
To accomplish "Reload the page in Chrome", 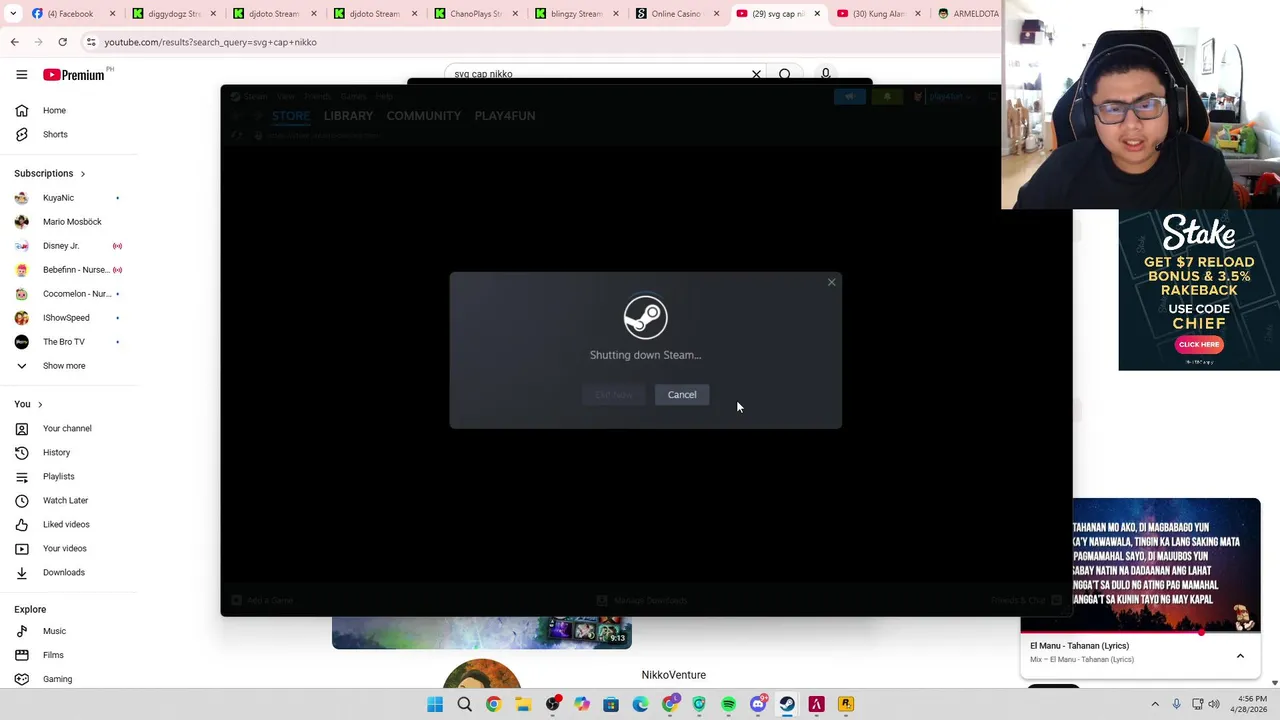I will 62,42.
